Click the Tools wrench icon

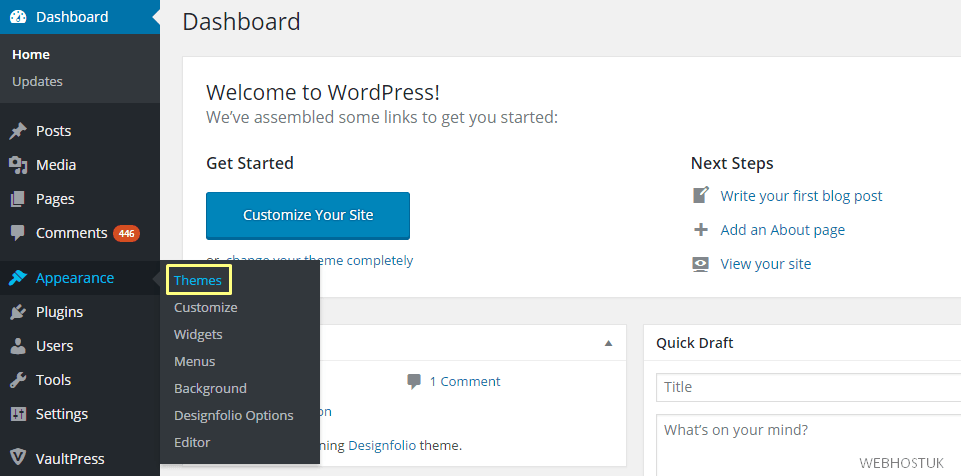(18, 380)
